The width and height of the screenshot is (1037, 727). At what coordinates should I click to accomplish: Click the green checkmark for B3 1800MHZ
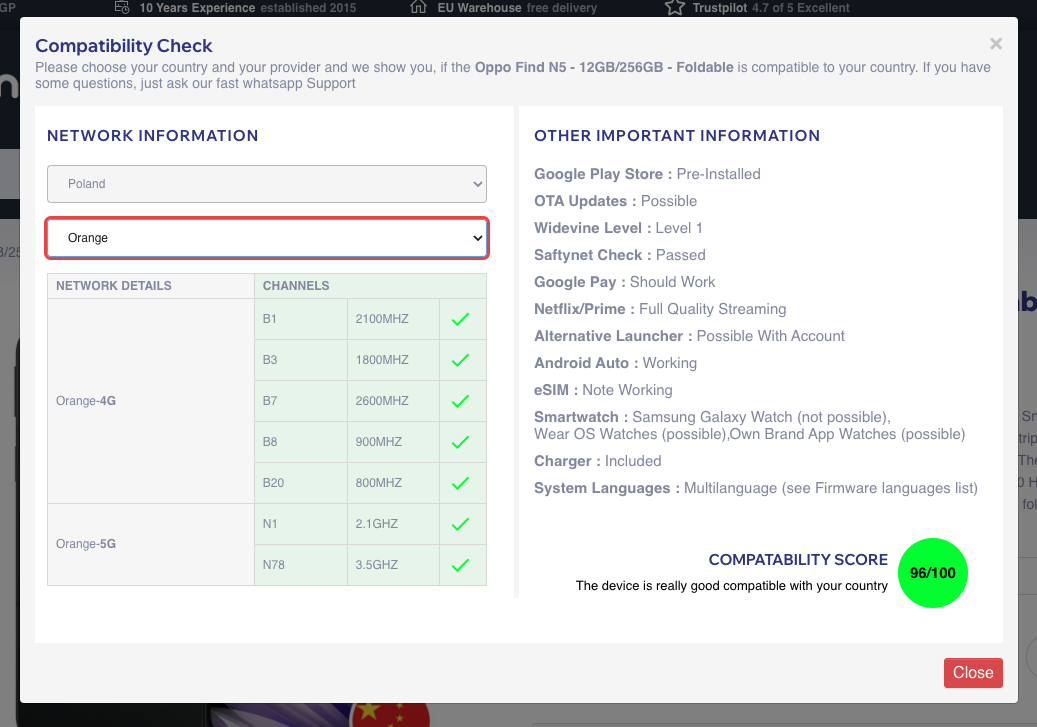[x=460, y=361]
